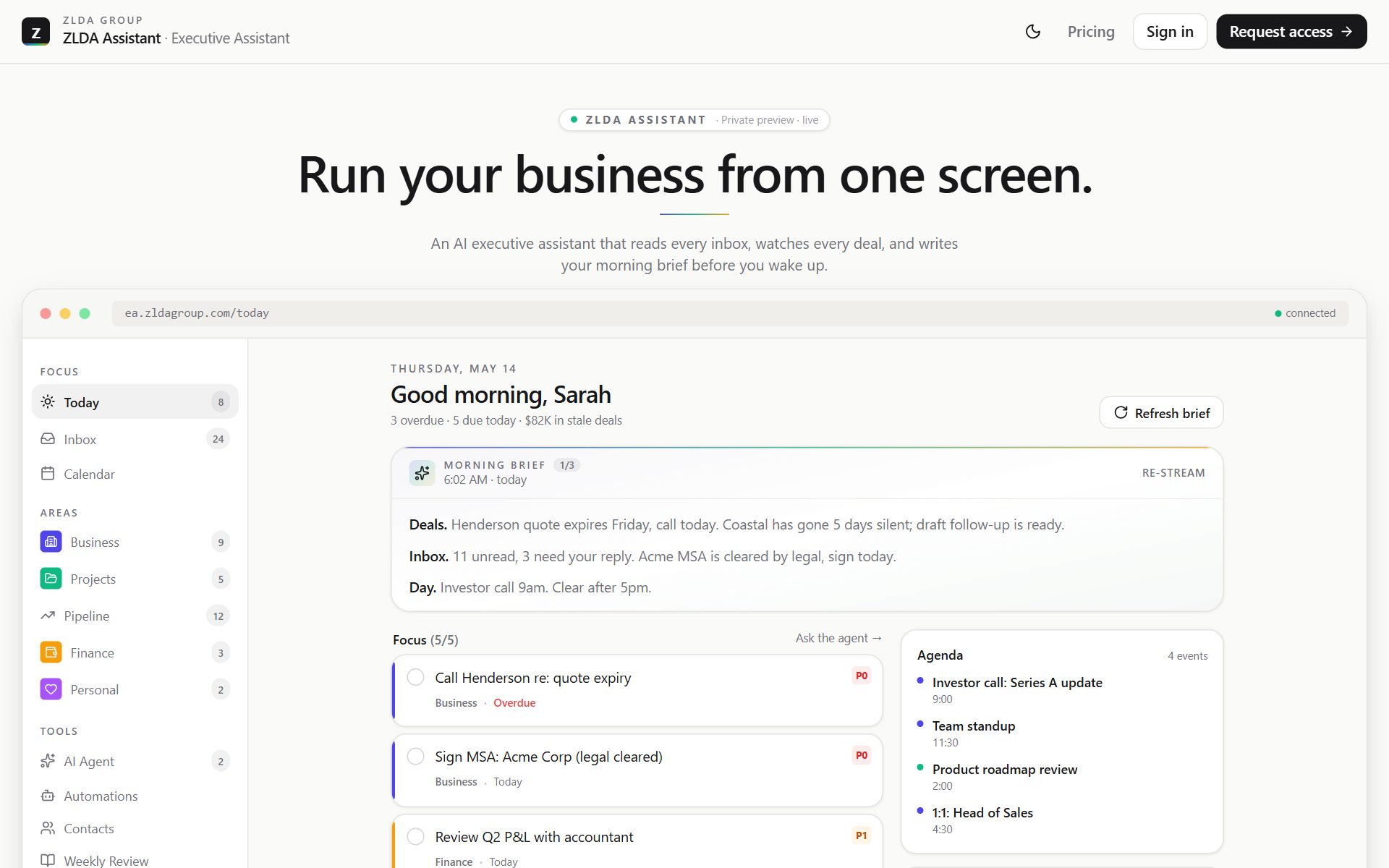Screen dimensions: 1389x868
Task: Click the Inbox count badge 24
Action: pos(218,439)
